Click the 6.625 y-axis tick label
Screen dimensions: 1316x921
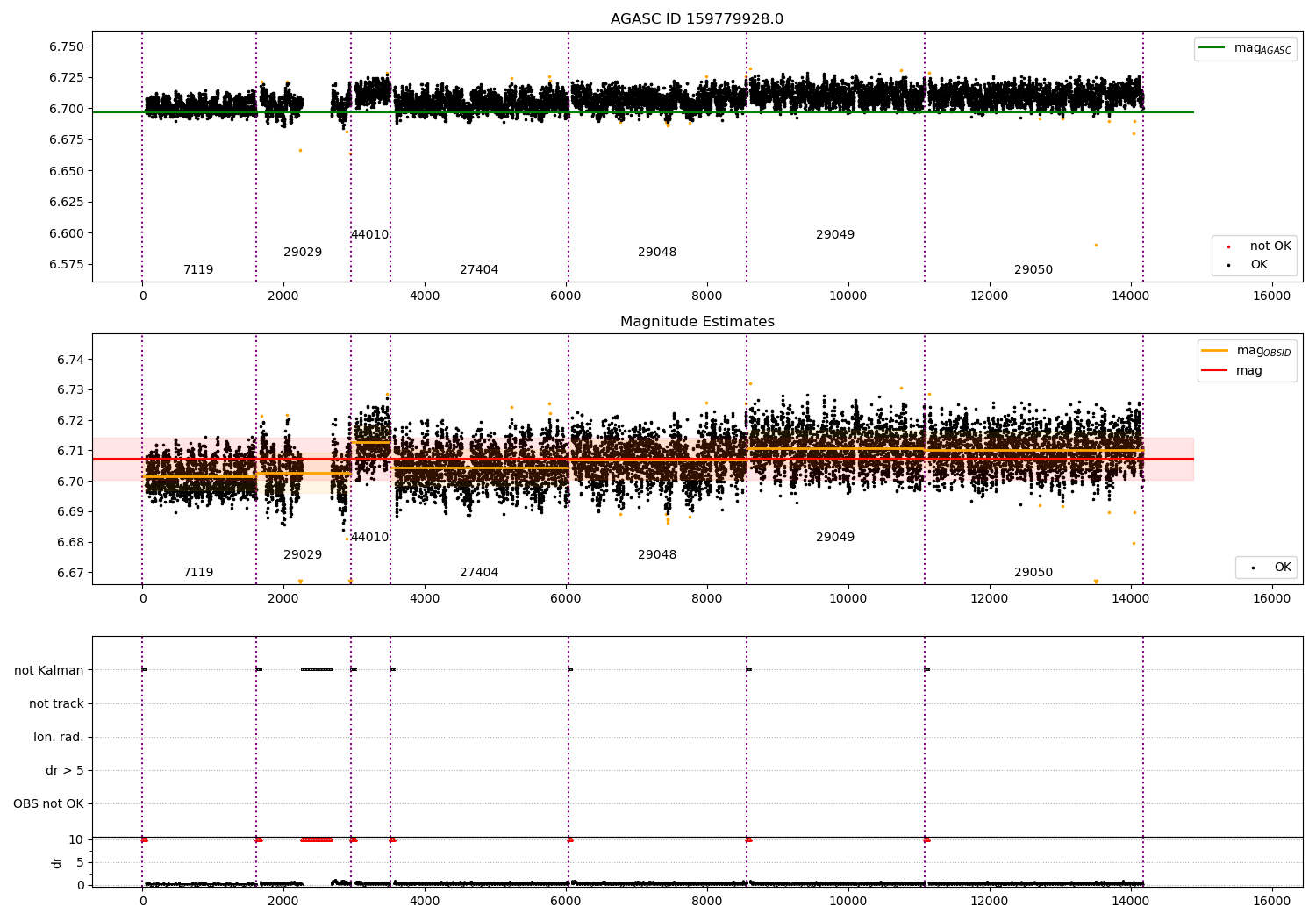pyautogui.click(x=67, y=203)
